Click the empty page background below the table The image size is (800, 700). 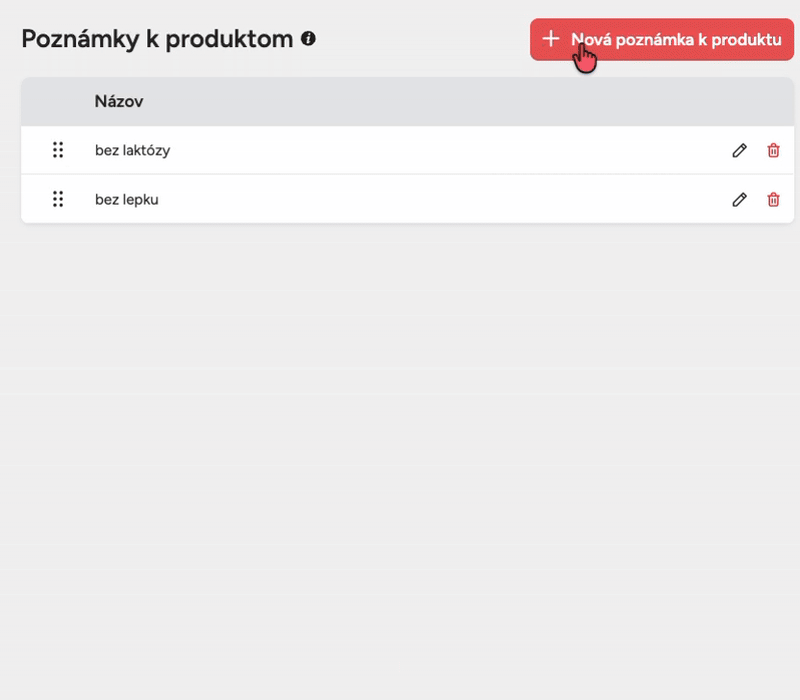[400, 450]
